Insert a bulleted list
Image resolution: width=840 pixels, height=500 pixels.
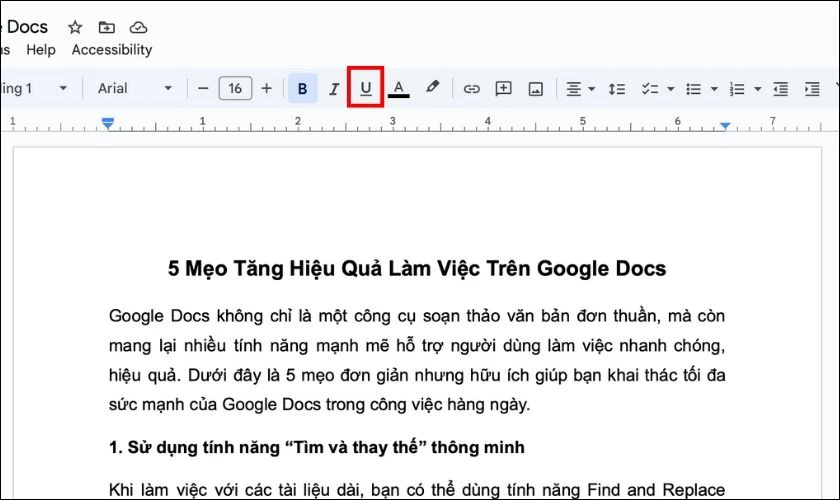[x=694, y=89]
